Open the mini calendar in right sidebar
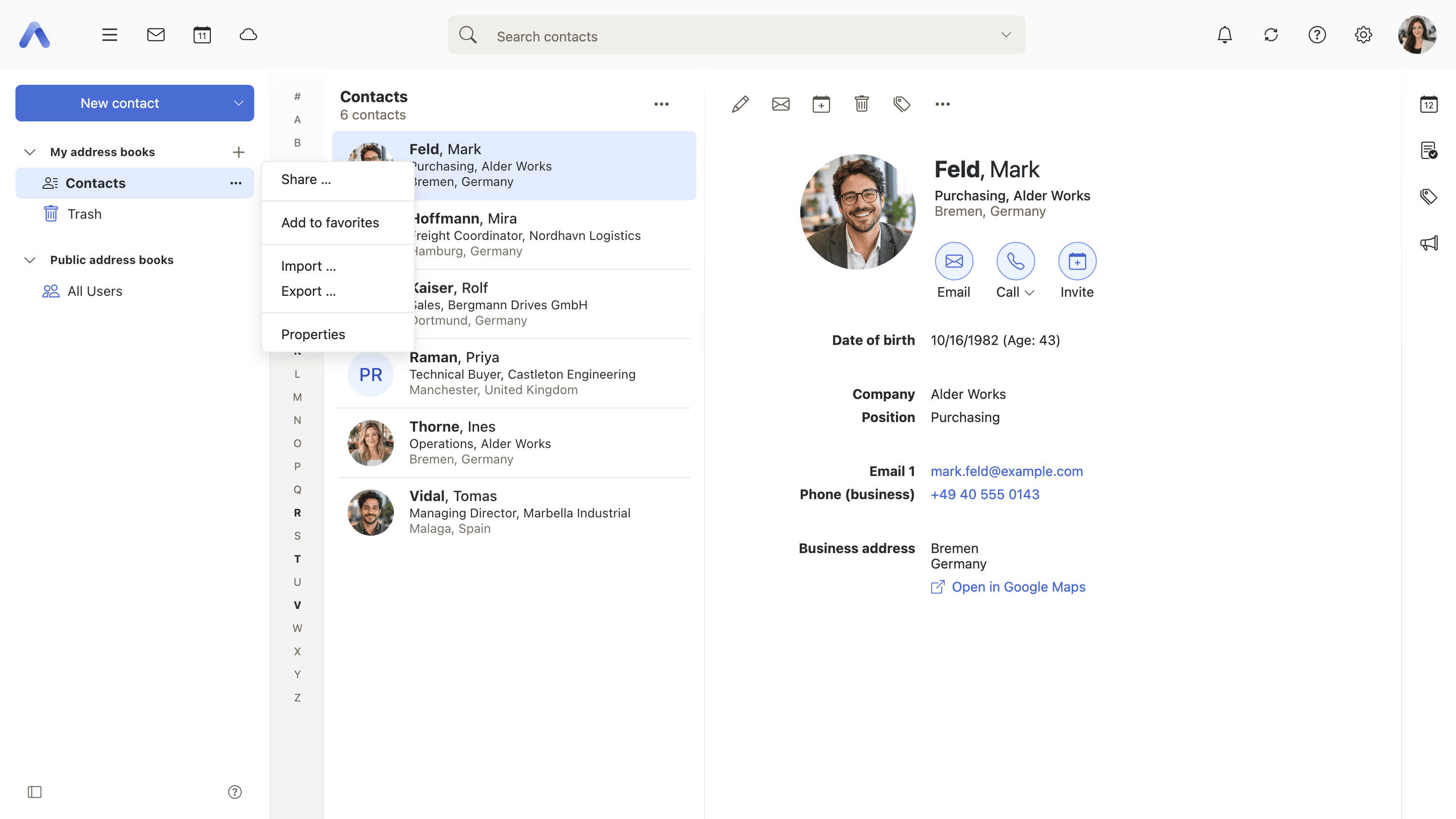 1428,104
